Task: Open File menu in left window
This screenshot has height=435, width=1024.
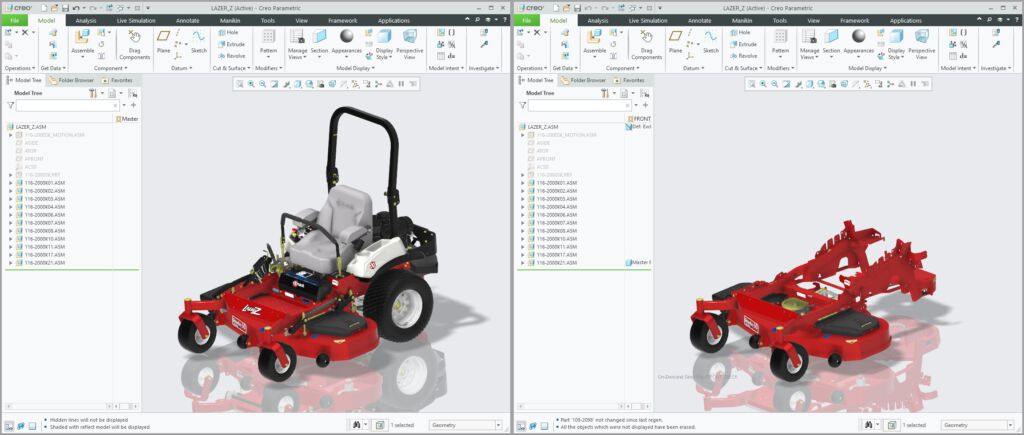Action: click(14, 20)
